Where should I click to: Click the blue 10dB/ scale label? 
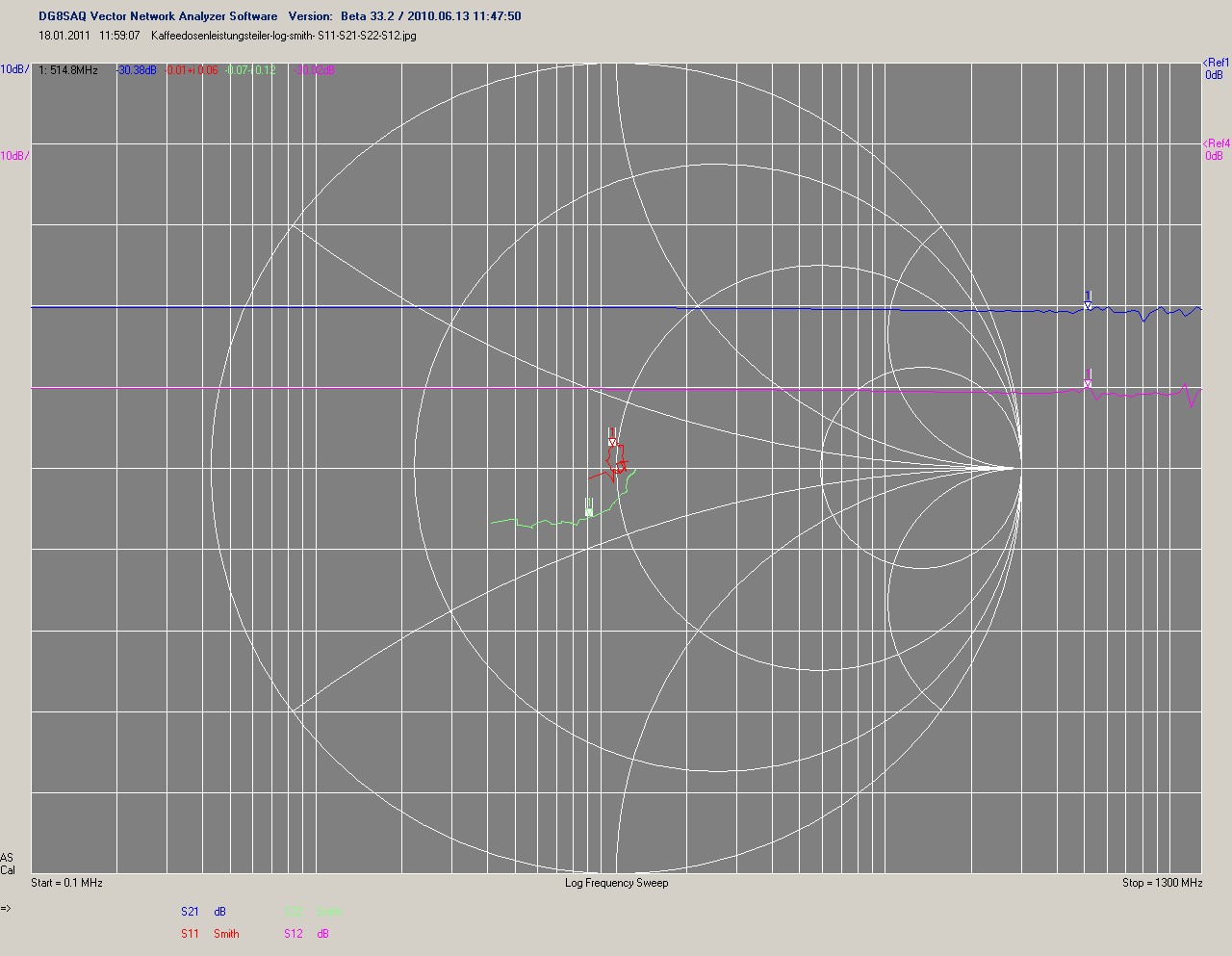coord(14,69)
